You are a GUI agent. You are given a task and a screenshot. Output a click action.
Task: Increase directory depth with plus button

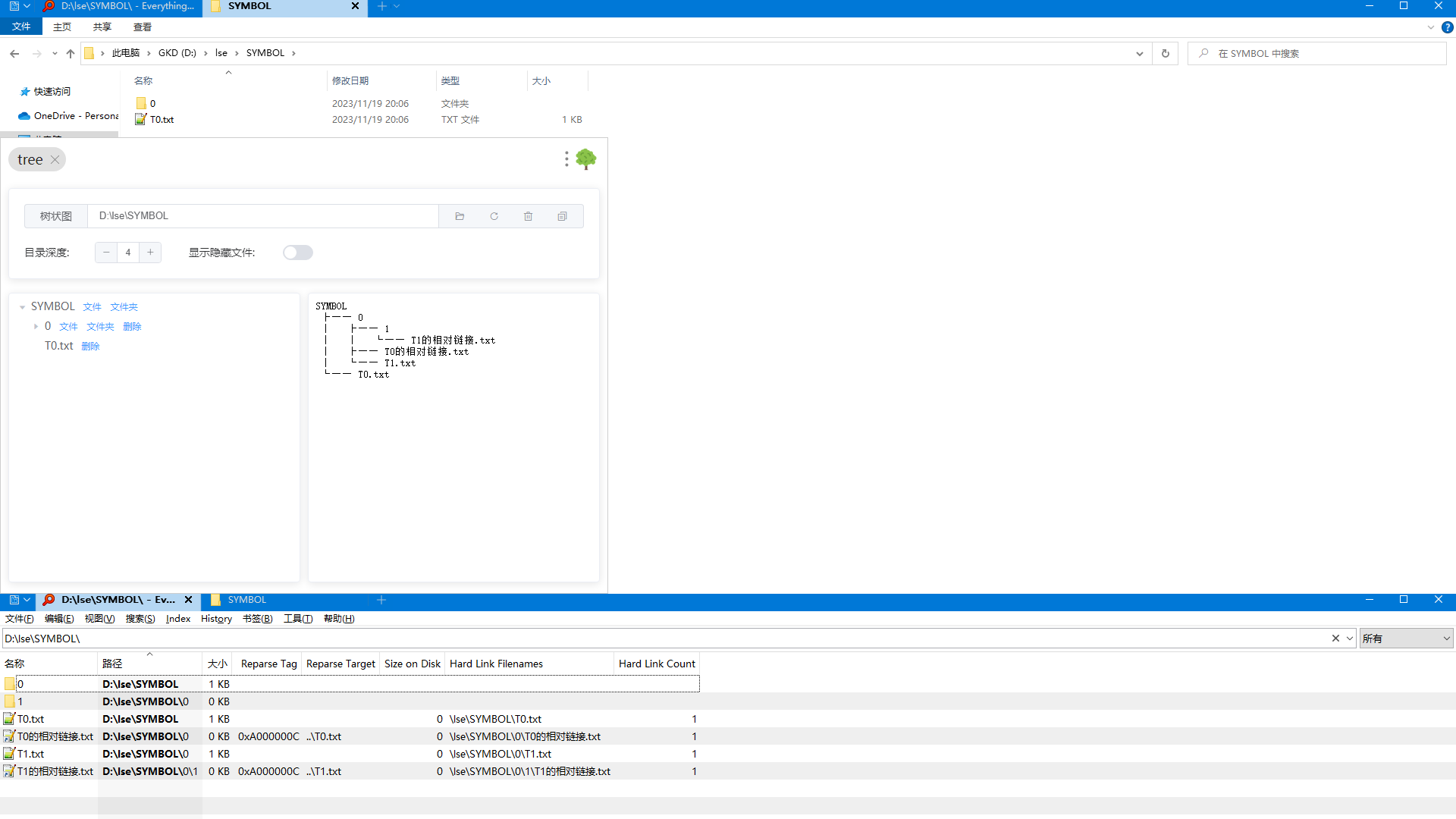(150, 253)
